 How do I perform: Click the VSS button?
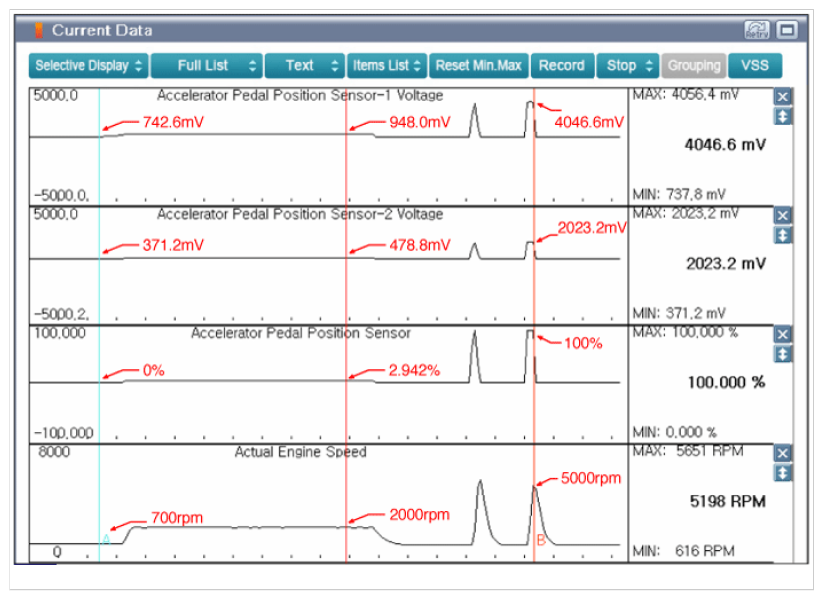point(755,66)
